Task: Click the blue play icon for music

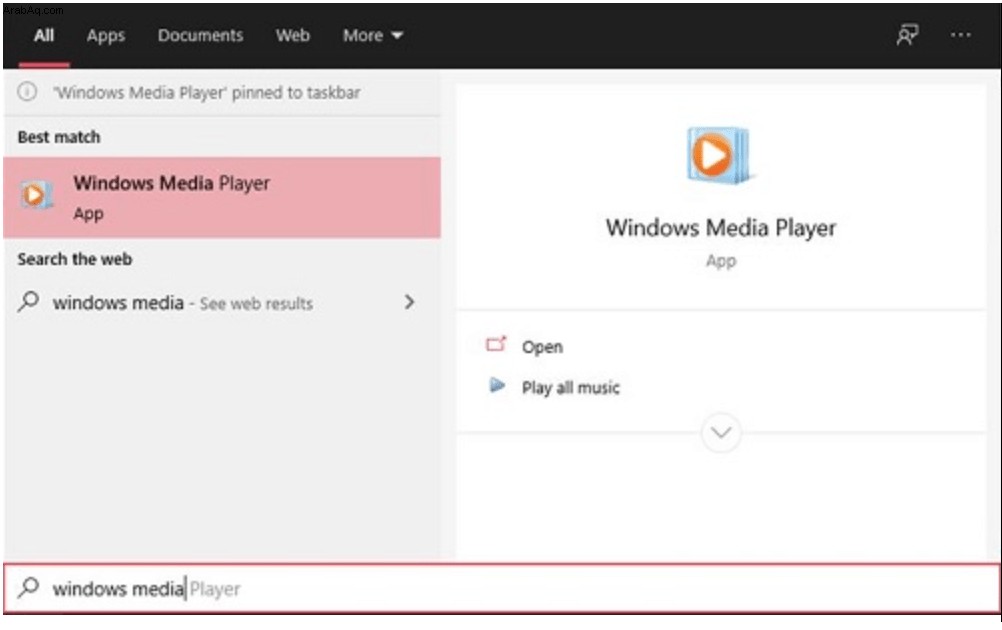Action: coord(497,385)
